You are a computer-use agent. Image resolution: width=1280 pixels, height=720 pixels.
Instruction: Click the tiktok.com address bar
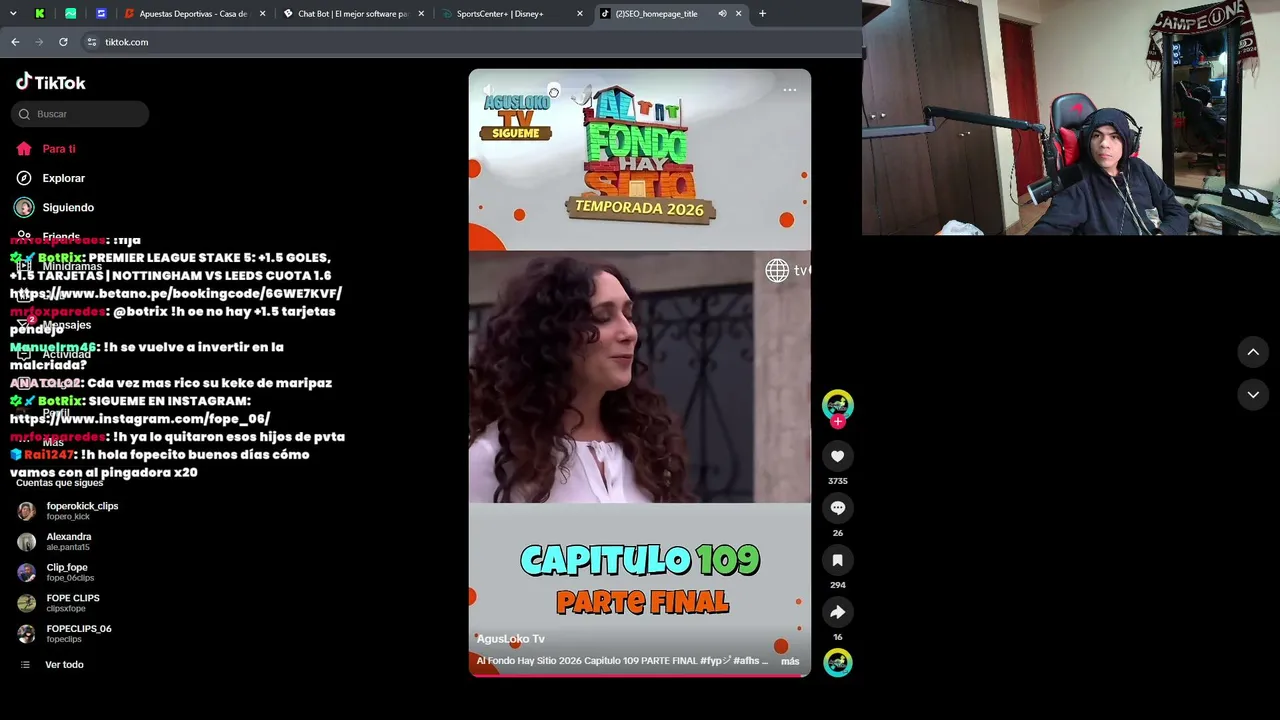[470, 42]
